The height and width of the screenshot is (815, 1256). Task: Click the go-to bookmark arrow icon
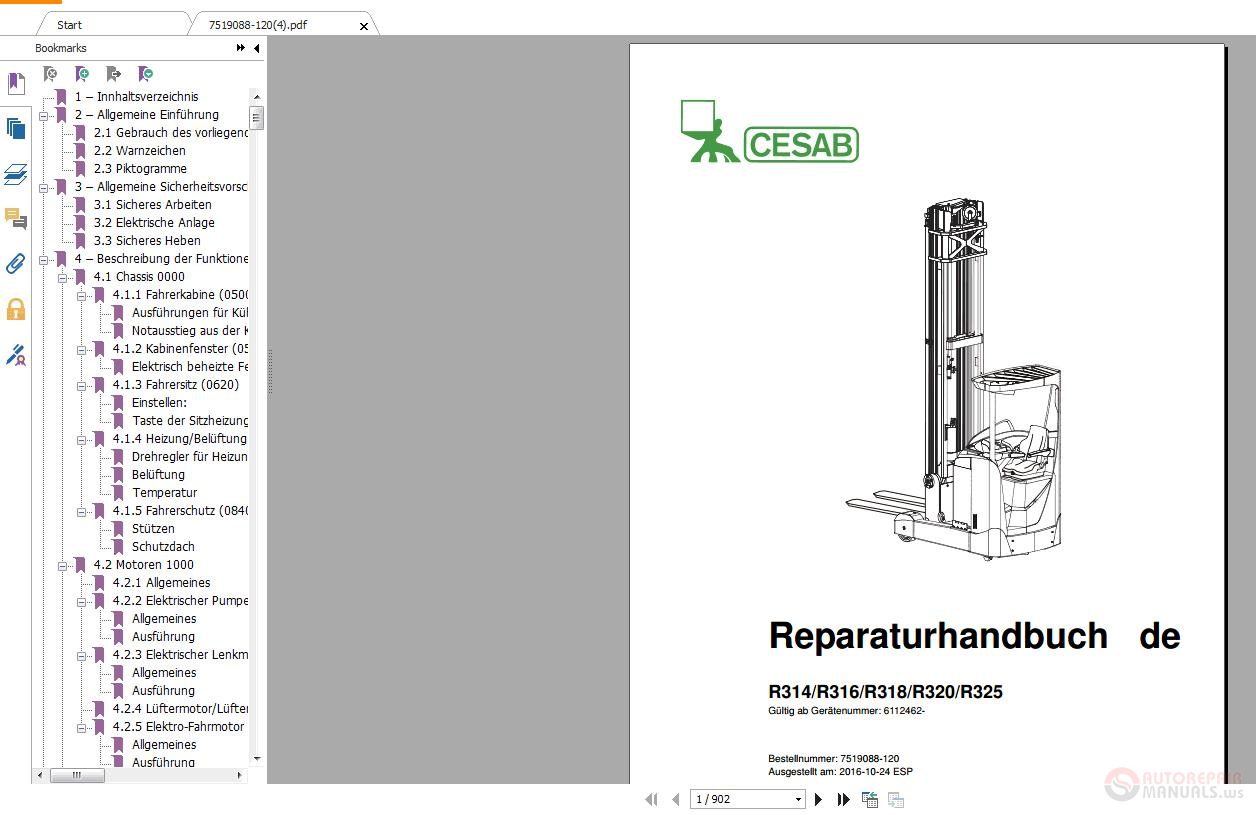[114, 74]
